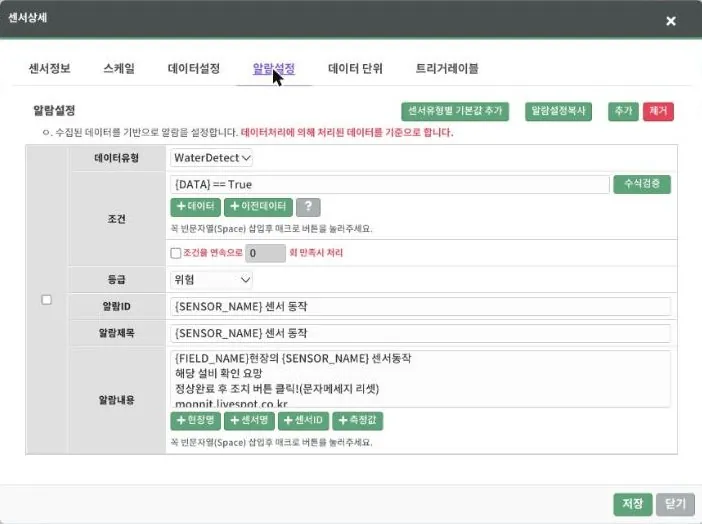Click the 데이터유형 row label
The image size is (702, 524).
coord(117,158)
